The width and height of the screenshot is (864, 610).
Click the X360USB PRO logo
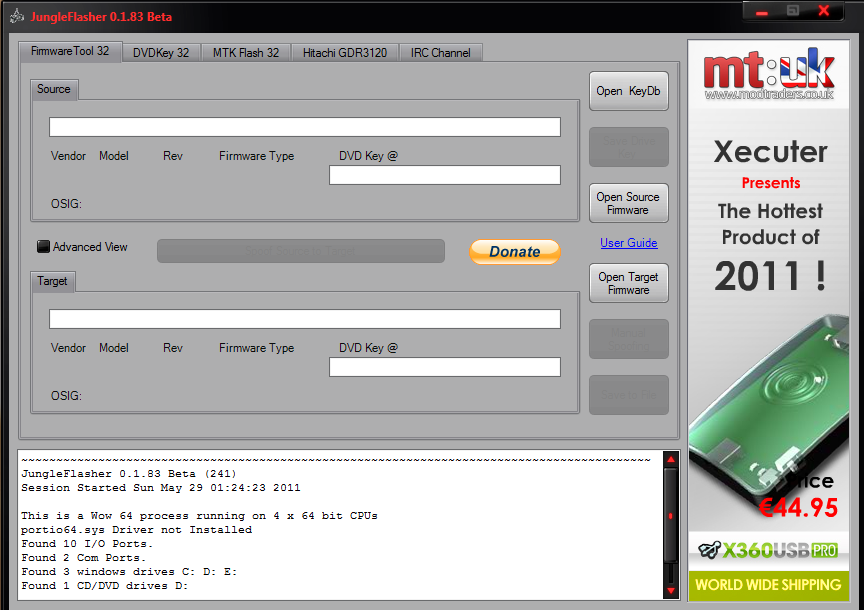click(768, 550)
